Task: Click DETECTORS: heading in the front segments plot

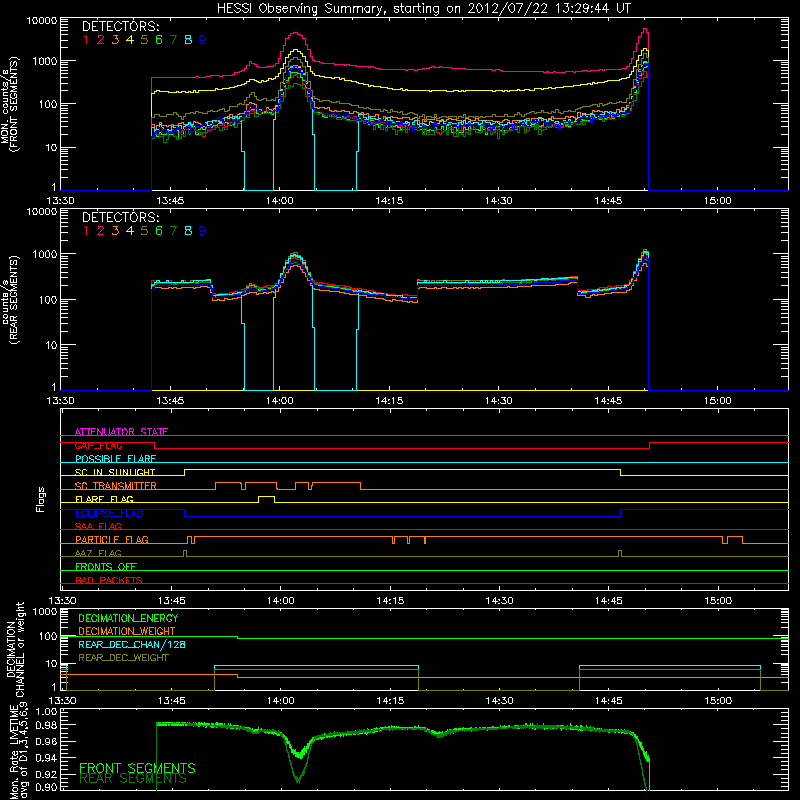Action: click(x=121, y=26)
